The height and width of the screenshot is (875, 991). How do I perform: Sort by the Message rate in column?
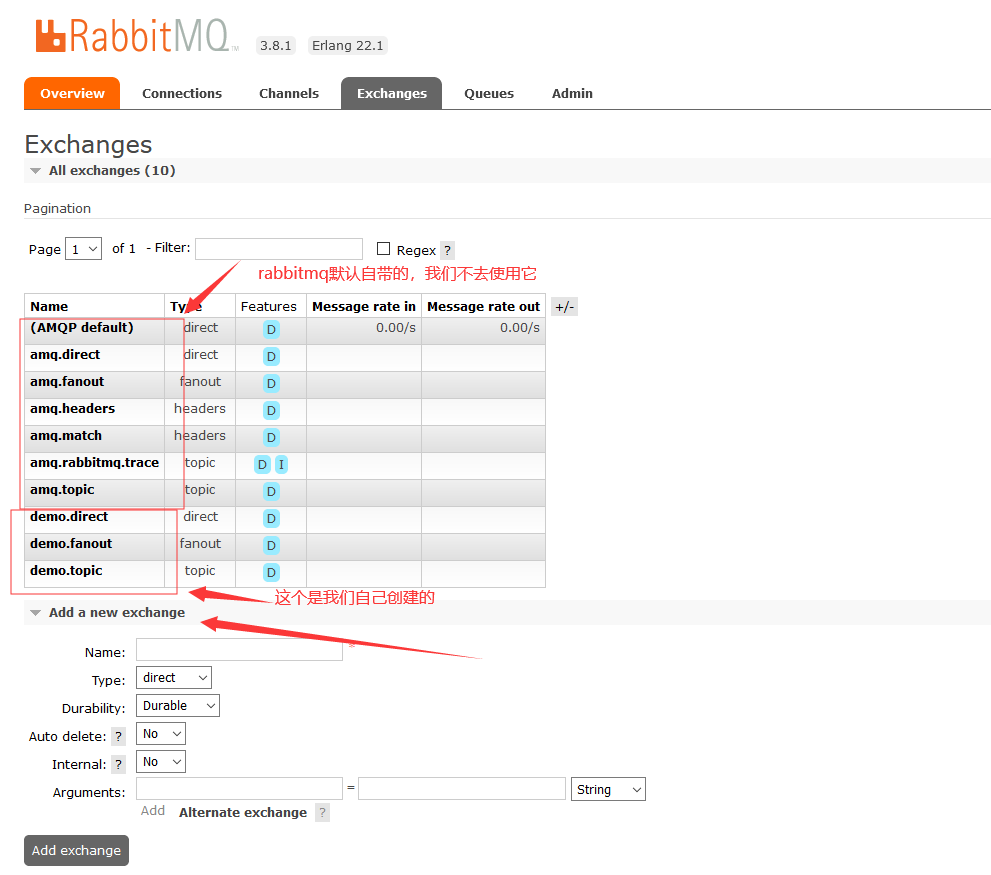point(364,307)
